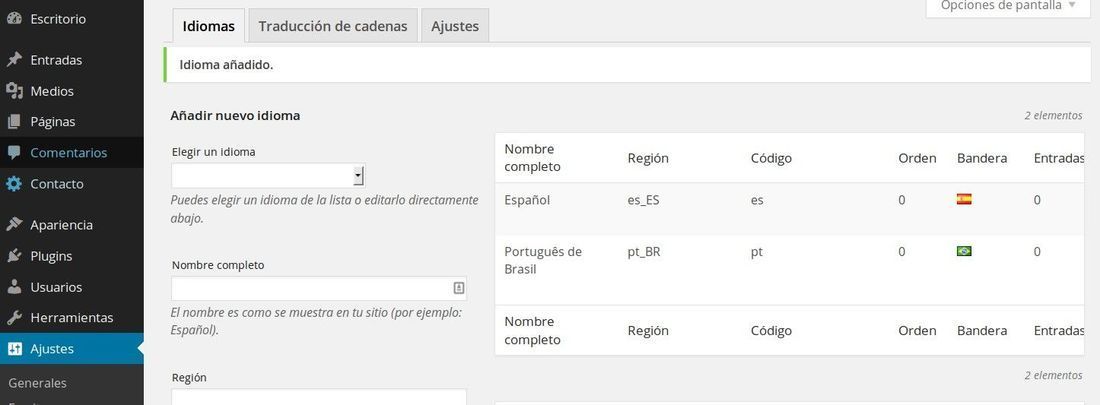This screenshot has height=405, width=1100.
Task: Open Medios media library icon
Action: (14, 91)
